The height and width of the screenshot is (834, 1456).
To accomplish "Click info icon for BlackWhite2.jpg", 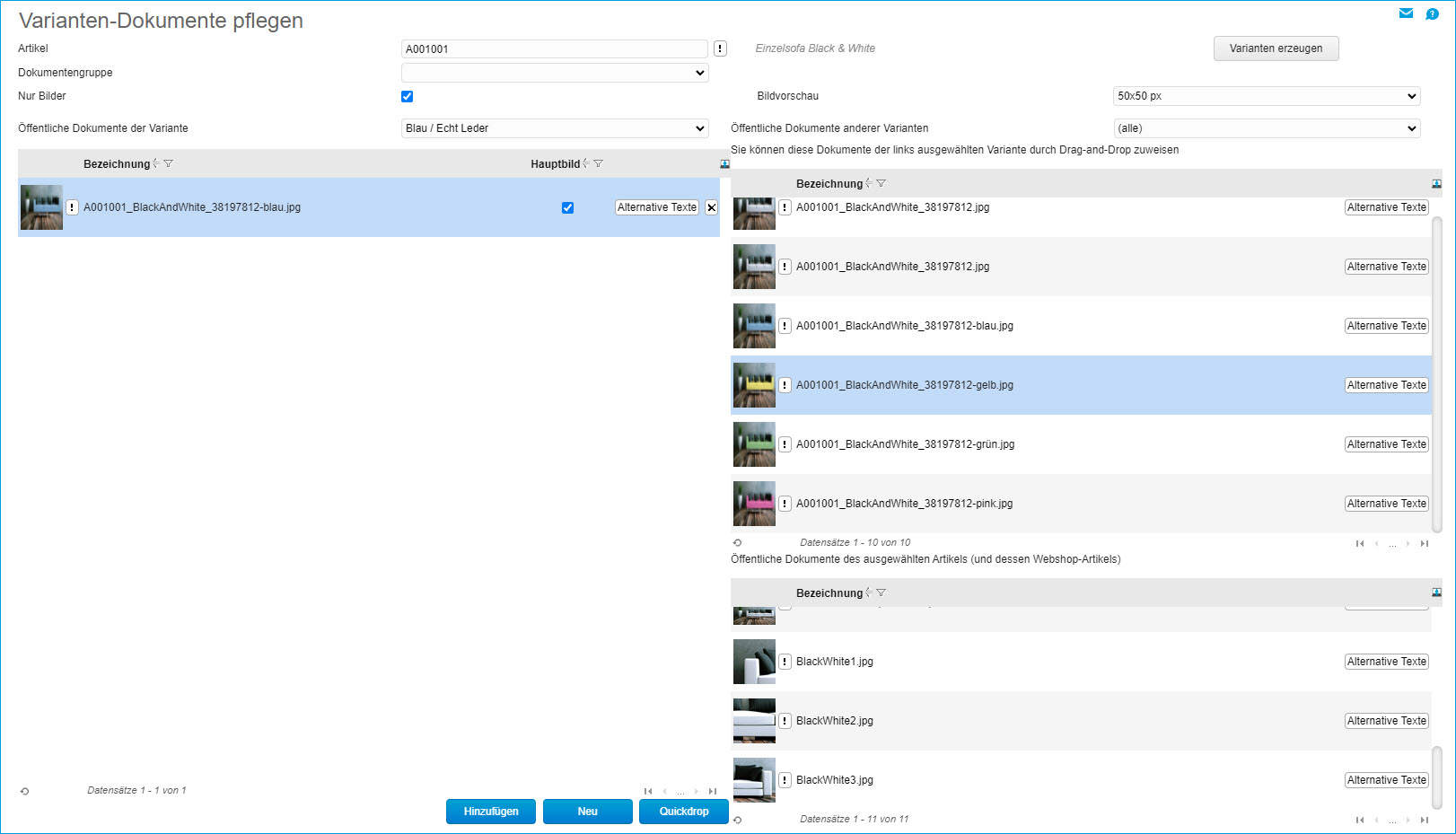I will 785,721.
